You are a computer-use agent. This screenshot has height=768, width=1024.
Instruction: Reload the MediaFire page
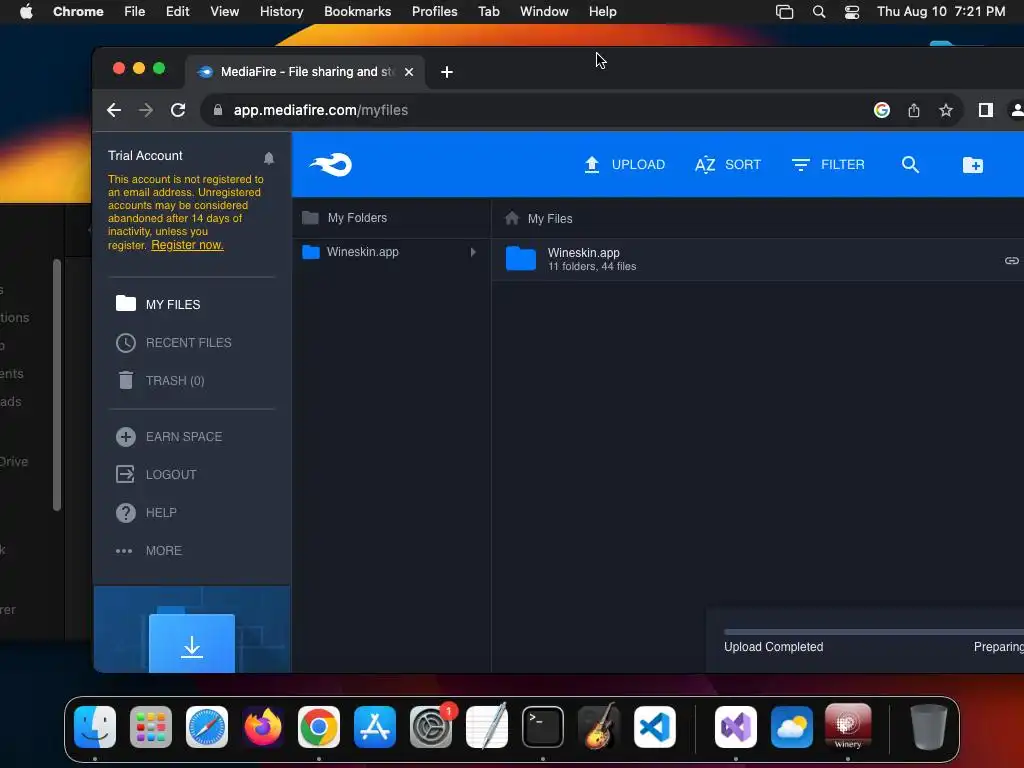(178, 110)
